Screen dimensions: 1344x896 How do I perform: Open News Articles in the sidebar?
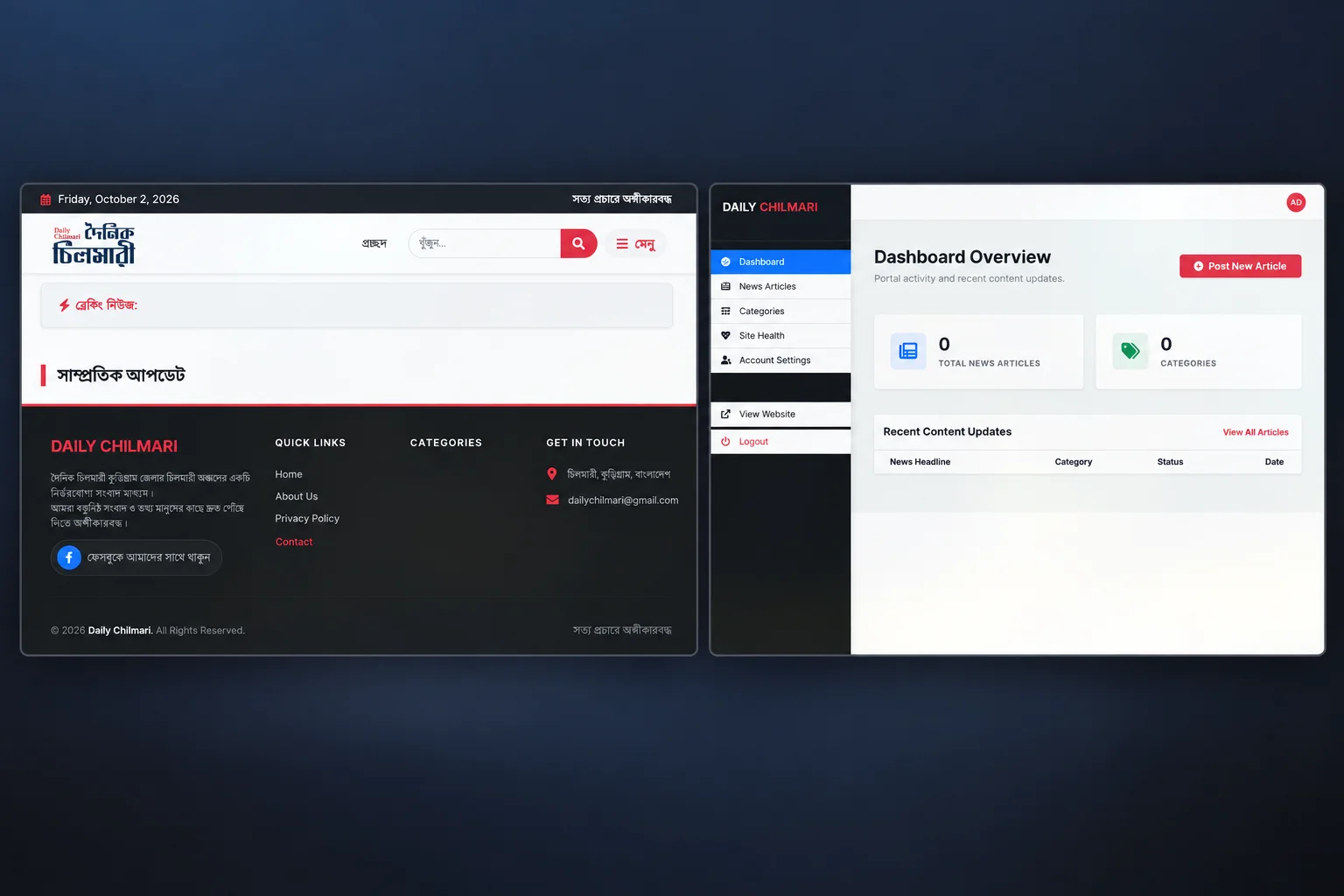(x=780, y=286)
